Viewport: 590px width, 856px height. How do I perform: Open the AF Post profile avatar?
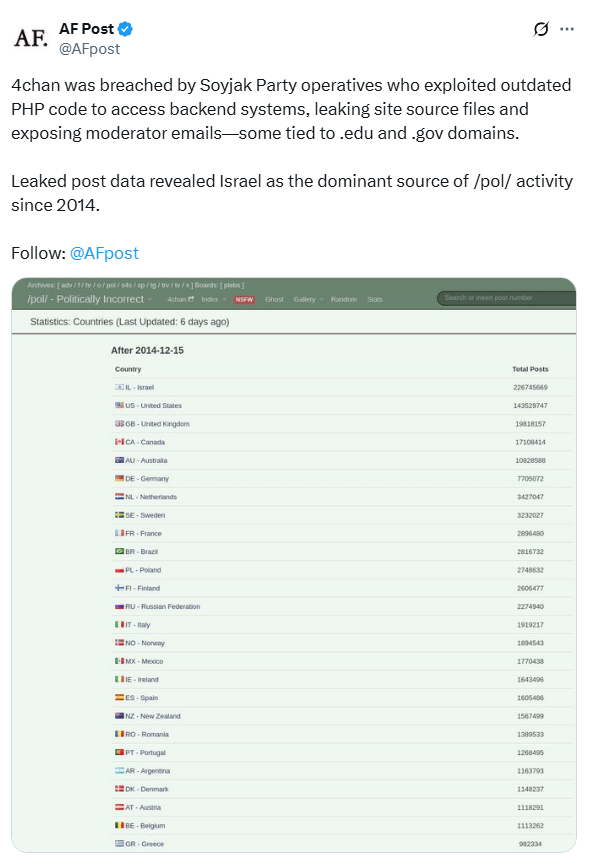coord(31,38)
